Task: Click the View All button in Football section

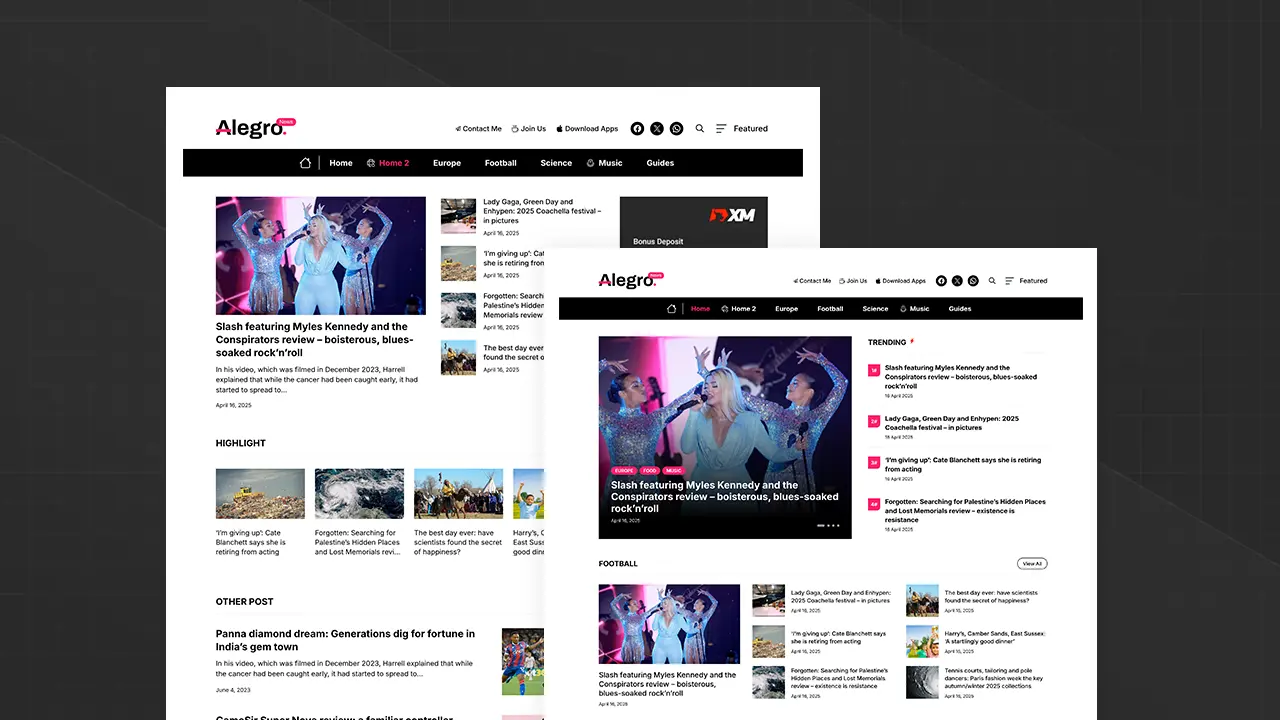Action: 1032,564
